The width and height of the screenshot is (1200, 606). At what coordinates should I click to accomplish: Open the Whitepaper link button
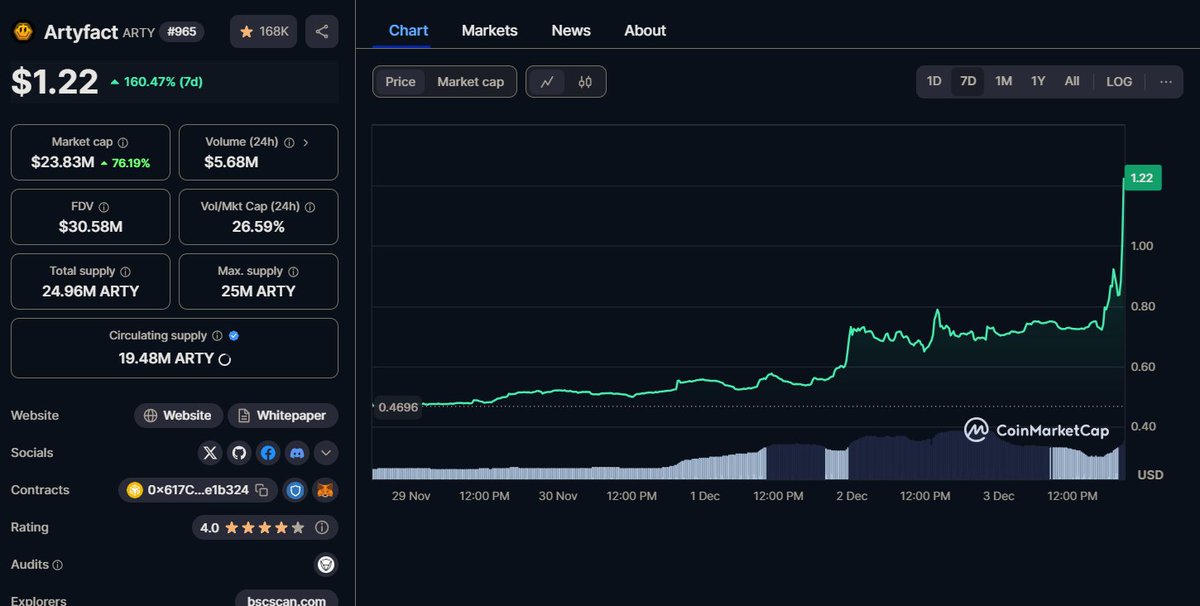tap(283, 415)
